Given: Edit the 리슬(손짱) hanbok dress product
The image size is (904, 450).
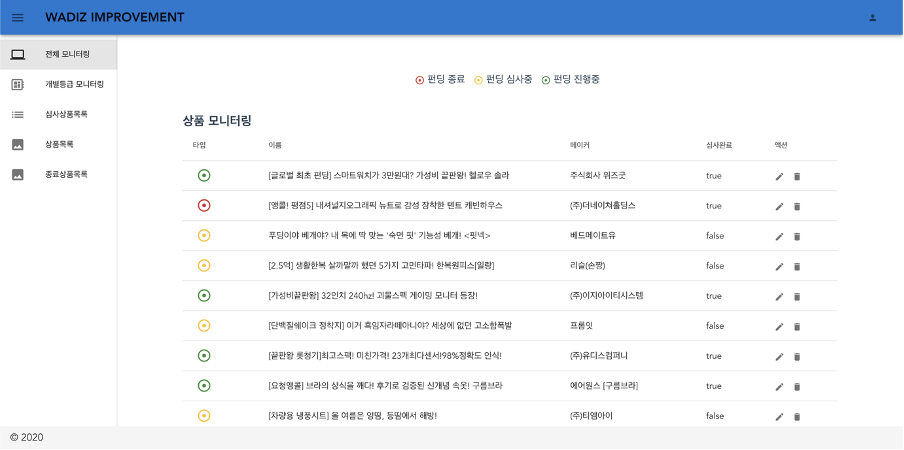Looking at the screenshot, I should tap(779, 266).
